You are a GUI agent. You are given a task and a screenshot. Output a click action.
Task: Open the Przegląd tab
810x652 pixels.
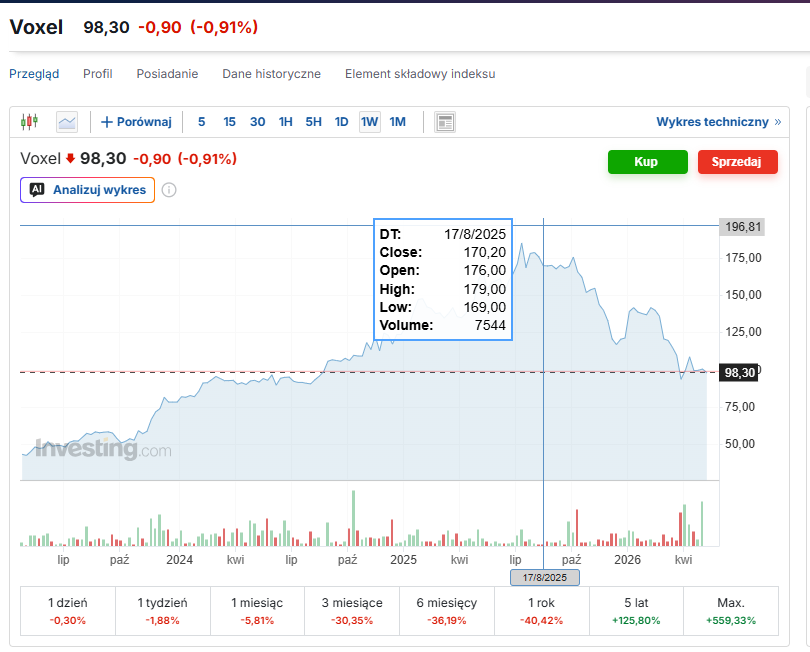tap(34, 74)
